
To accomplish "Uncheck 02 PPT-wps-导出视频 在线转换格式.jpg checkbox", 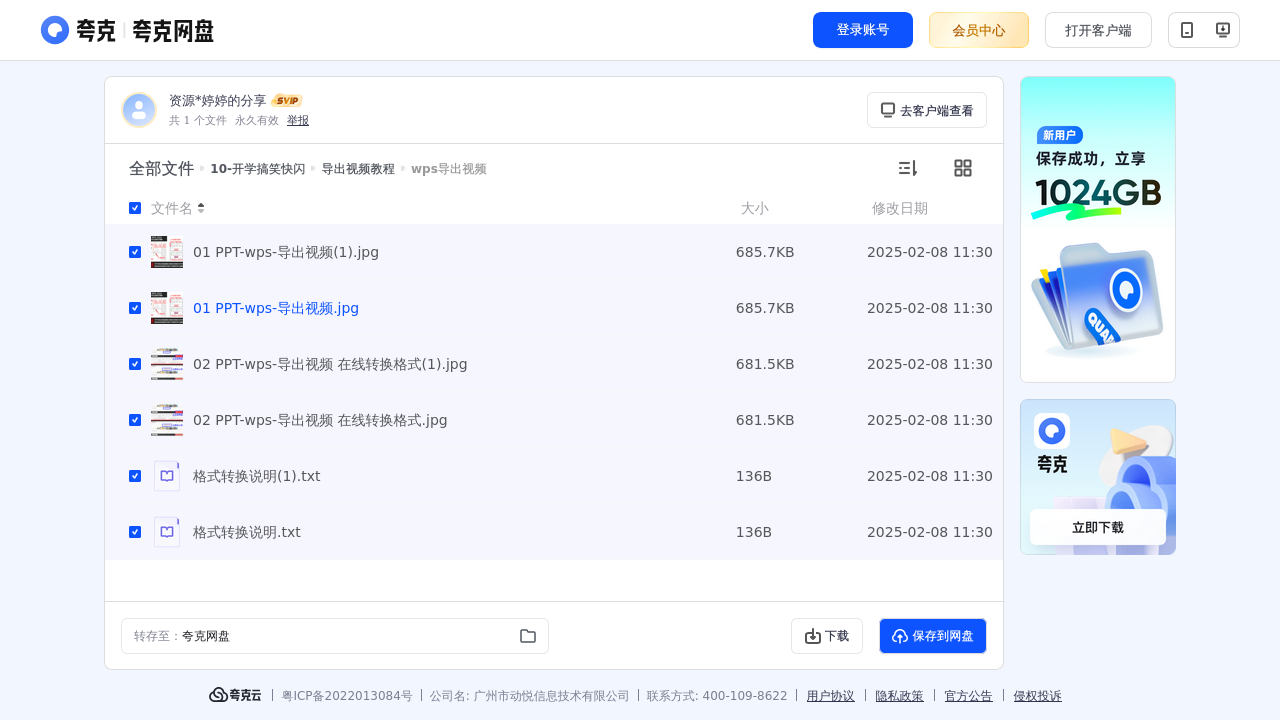I will click(135, 420).
